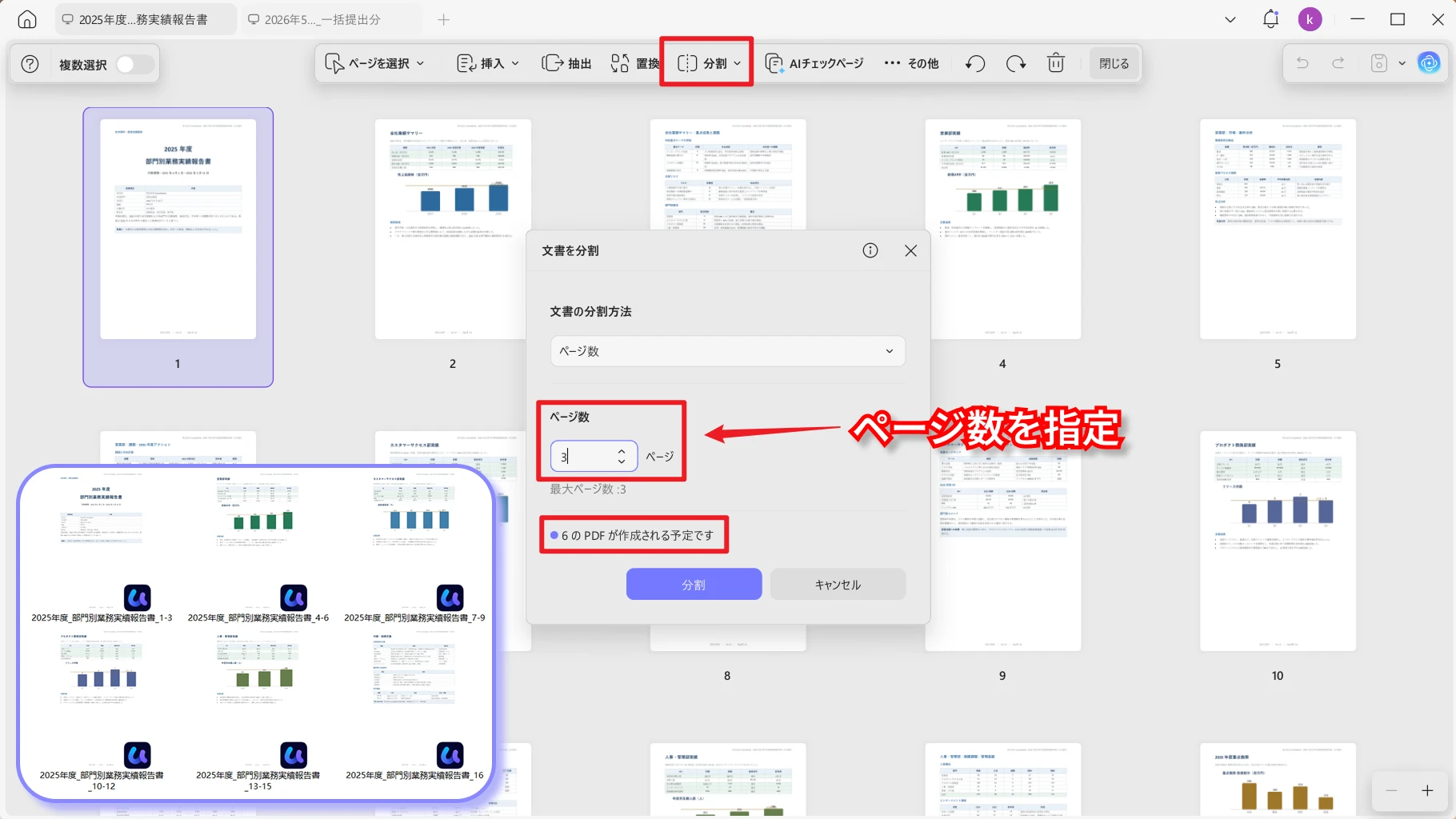Image resolution: width=1456 pixels, height=819 pixels.
Task: Decrease page count with down stepper
Action: (622, 461)
